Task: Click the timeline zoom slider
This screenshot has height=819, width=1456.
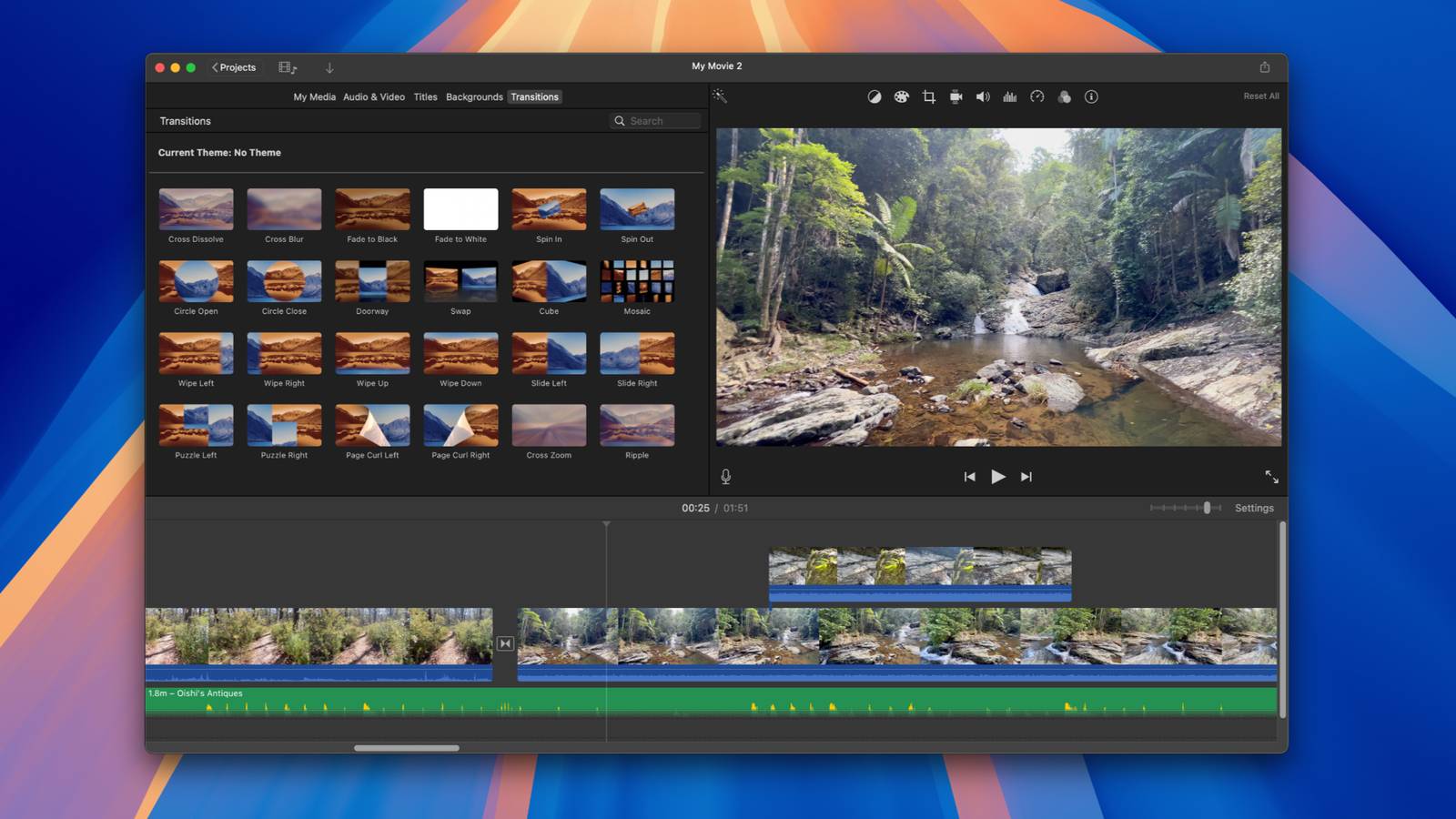Action: [1207, 508]
